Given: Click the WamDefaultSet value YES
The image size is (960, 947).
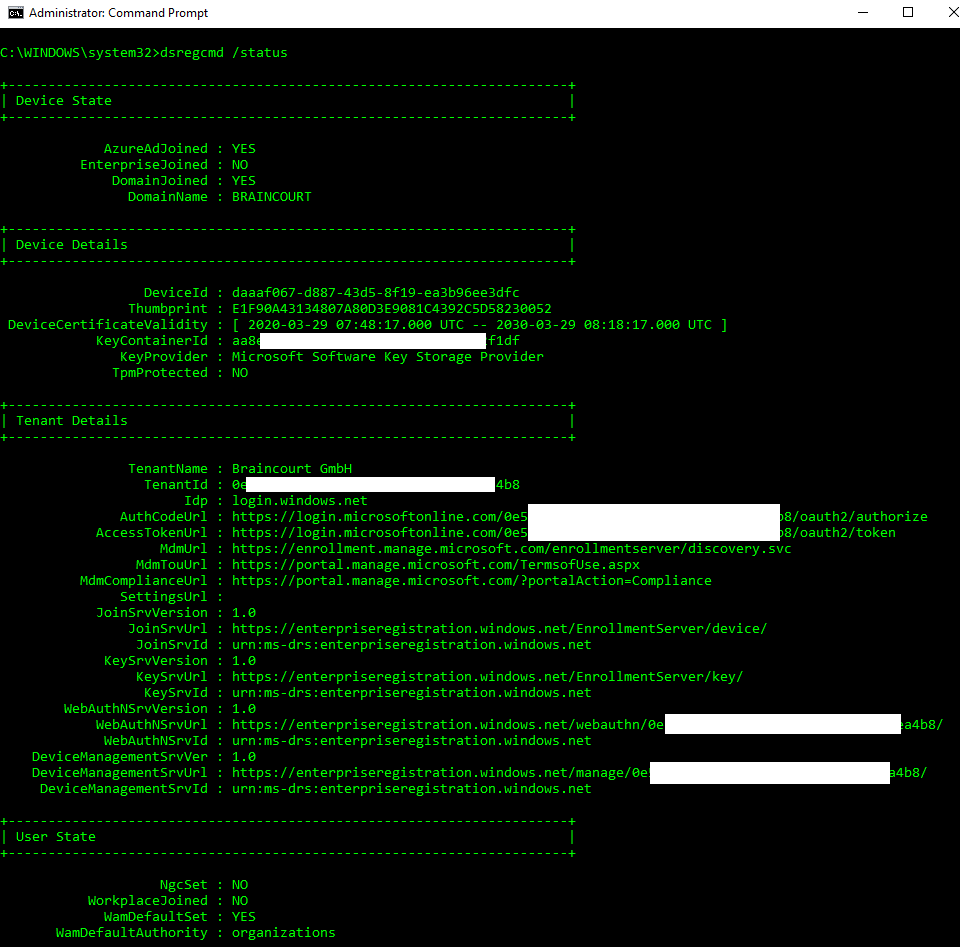Looking at the screenshot, I should pos(244,916).
